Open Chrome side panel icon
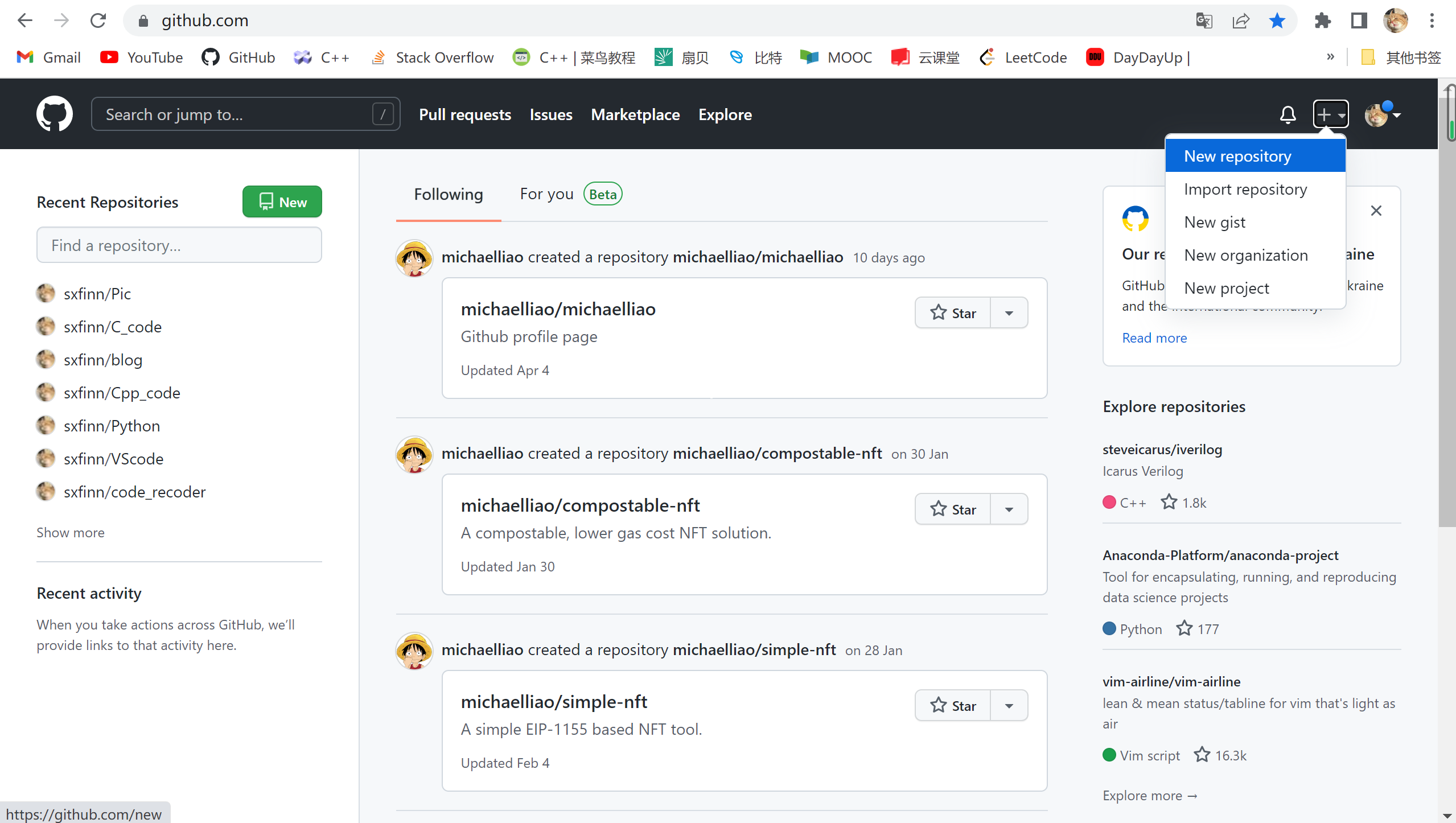Image resolution: width=1456 pixels, height=823 pixels. tap(1359, 21)
